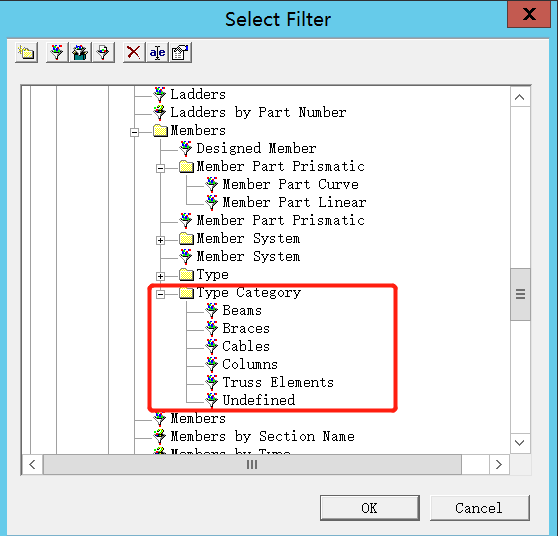Click the New Filter funnel icon
Screen dimensions: 558x536
tap(57, 53)
